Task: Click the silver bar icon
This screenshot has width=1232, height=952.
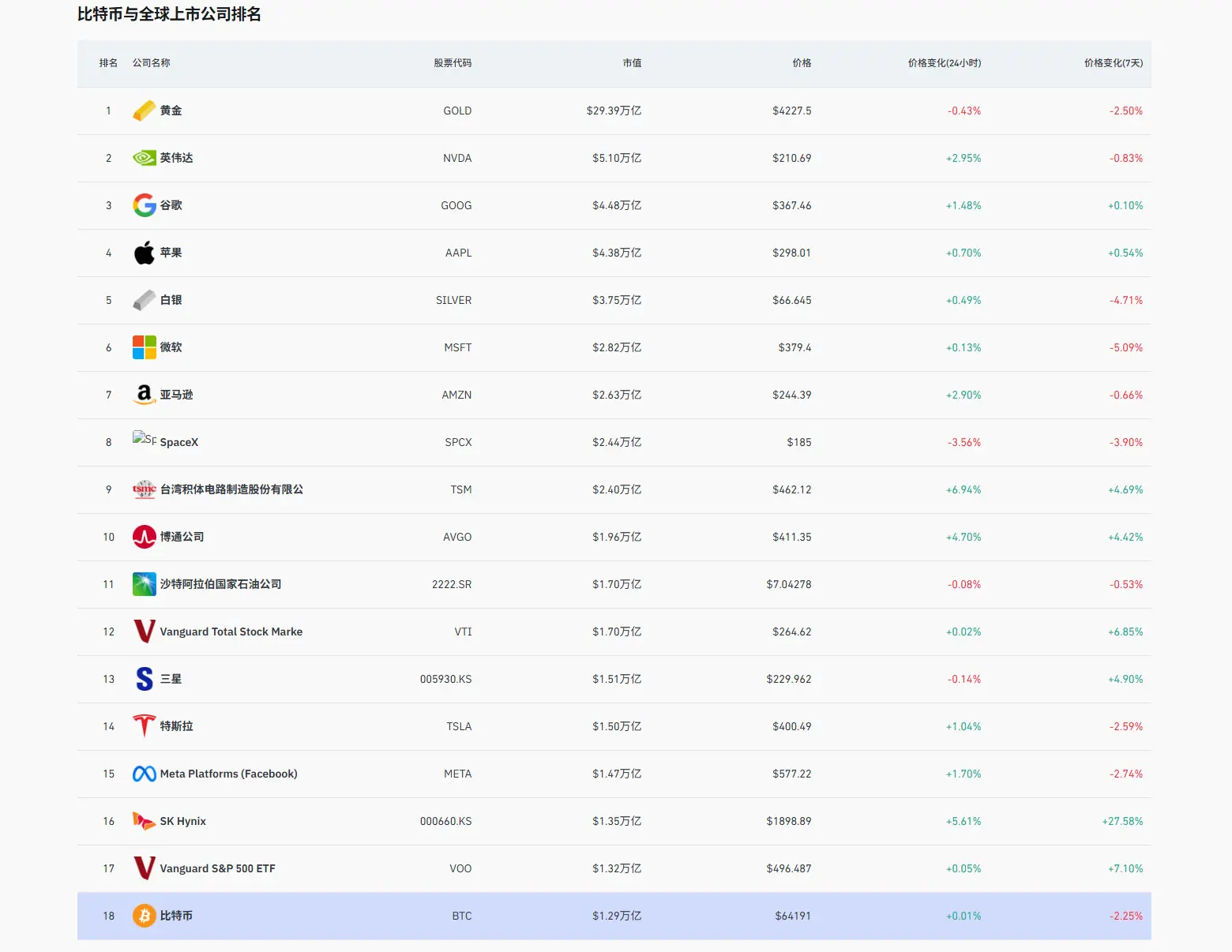Action: pyautogui.click(x=145, y=300)
